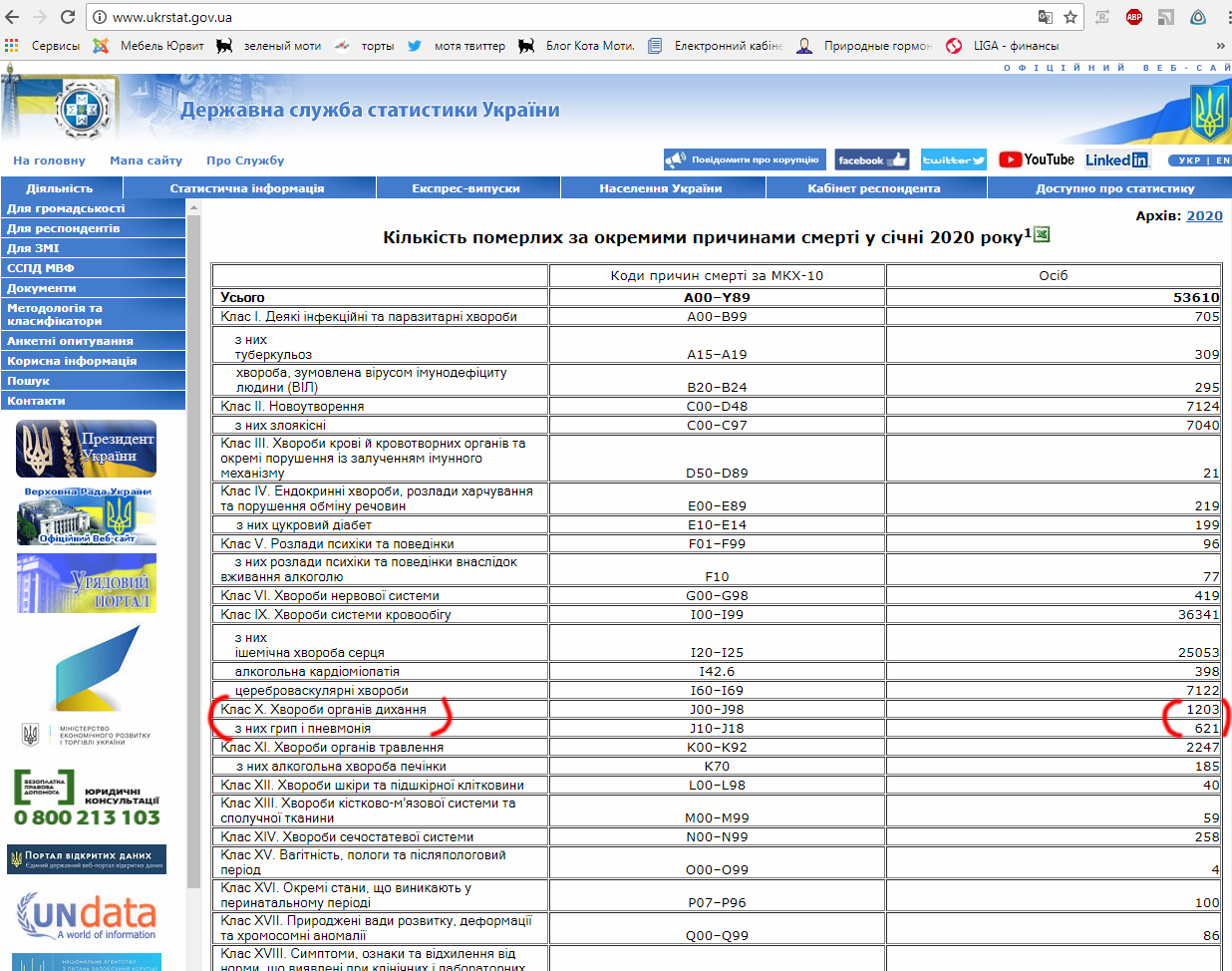Screen dimensions: 1232x971
Task: Select Для ЗМІ in the sidebar
Action: click(93, 248)
